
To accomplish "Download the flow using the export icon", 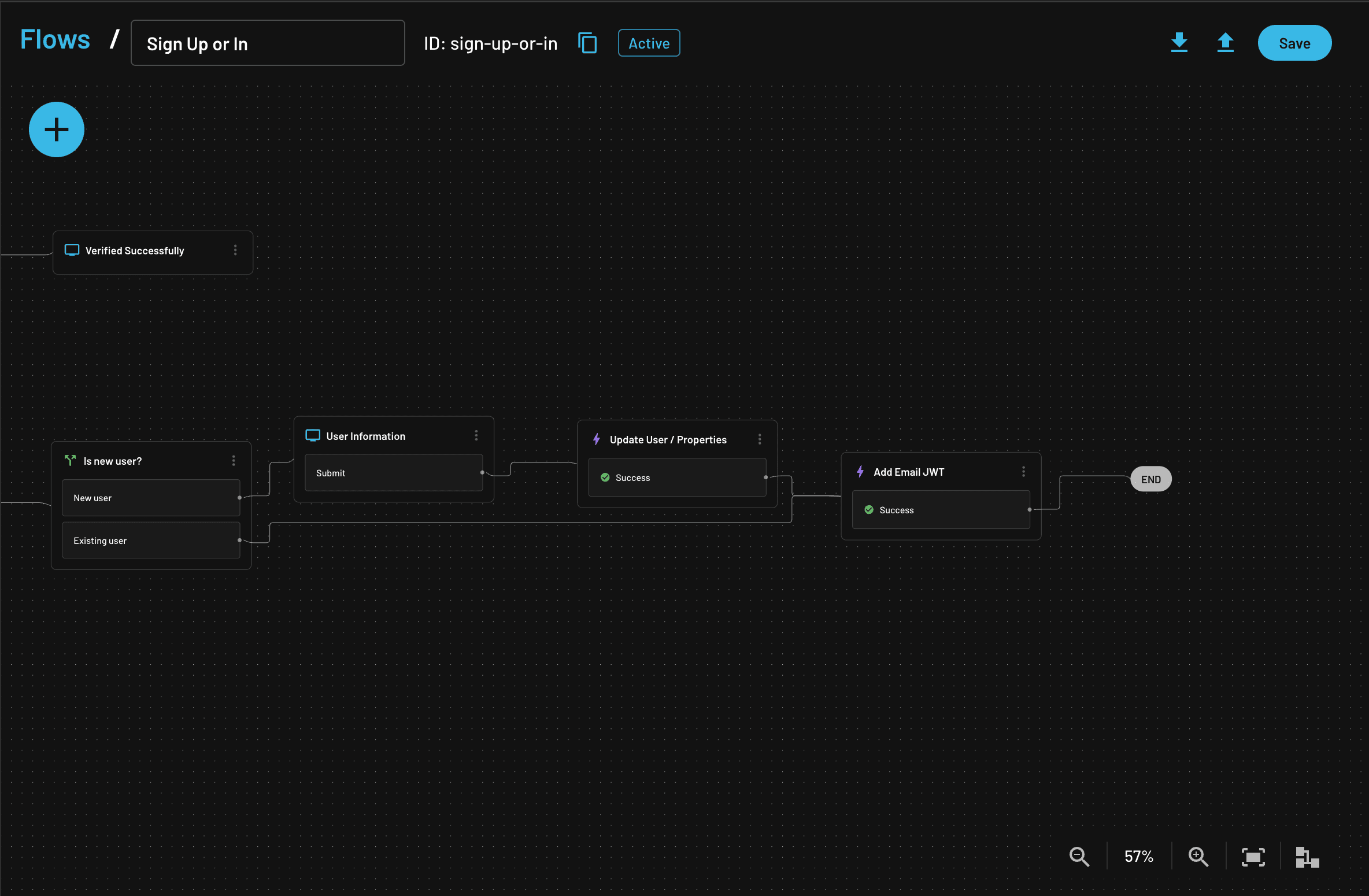I will coord(1179,42).
